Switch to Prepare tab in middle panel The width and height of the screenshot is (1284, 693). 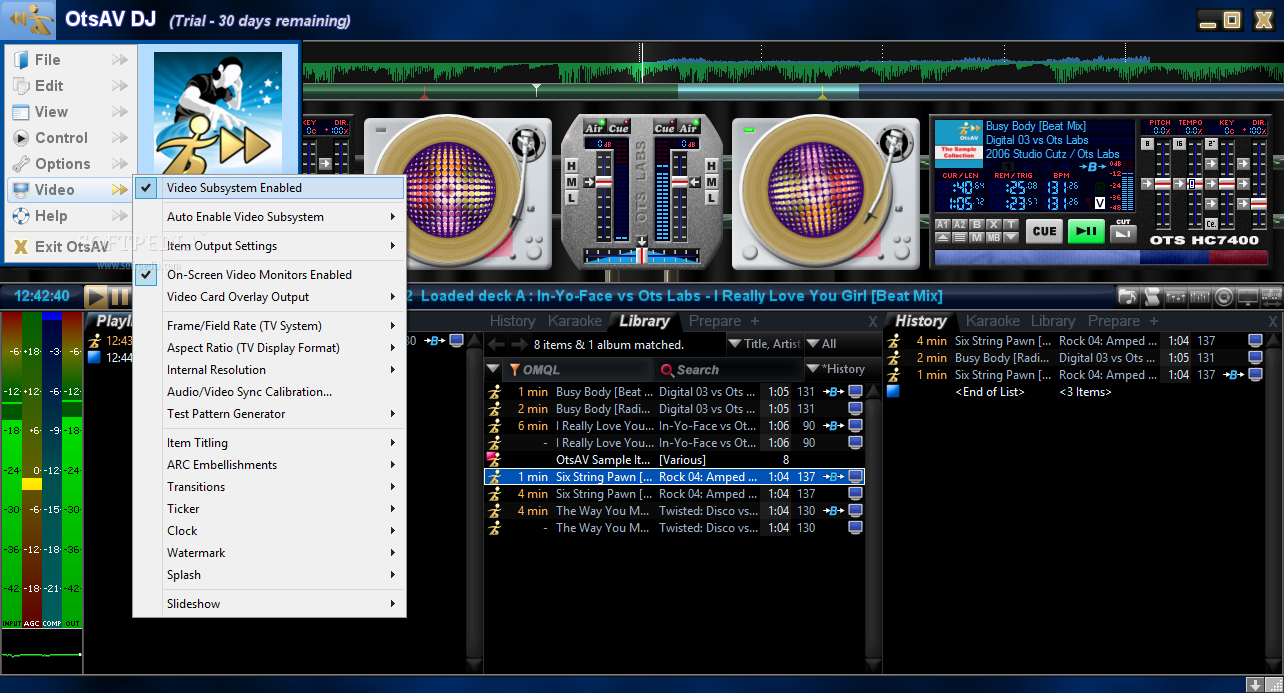click(x=715, y=321)
